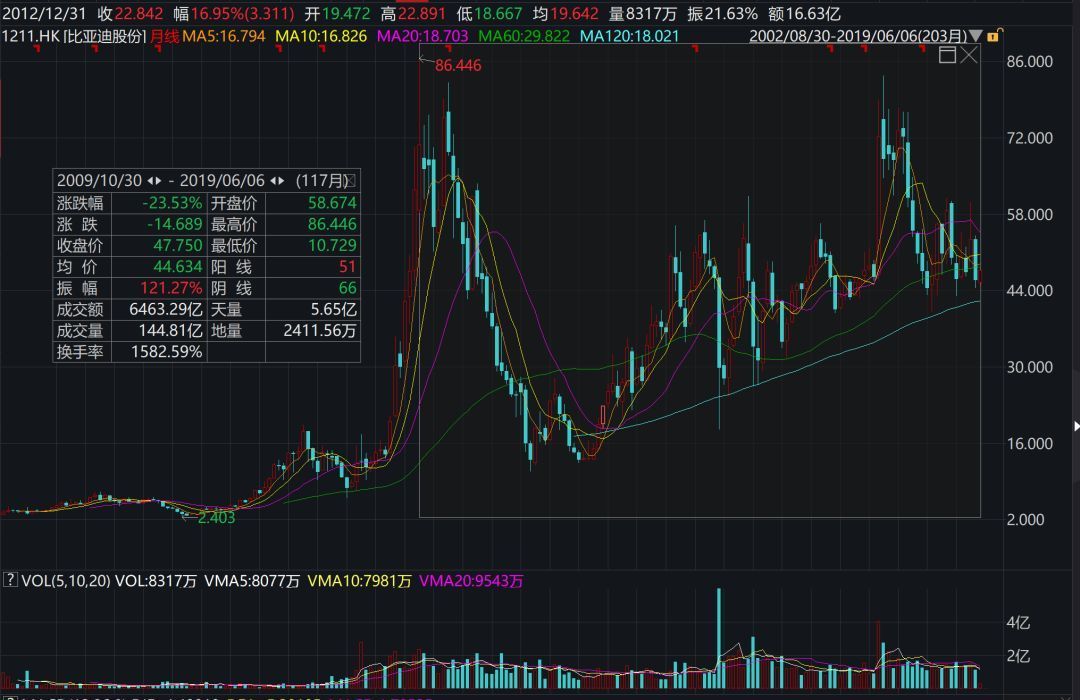Click the 86.446 high price marker

tap(458, 65)
